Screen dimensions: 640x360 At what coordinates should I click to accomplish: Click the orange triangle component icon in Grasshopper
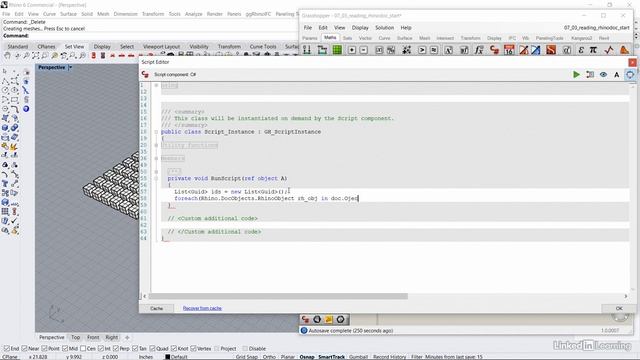click(624, 50)
